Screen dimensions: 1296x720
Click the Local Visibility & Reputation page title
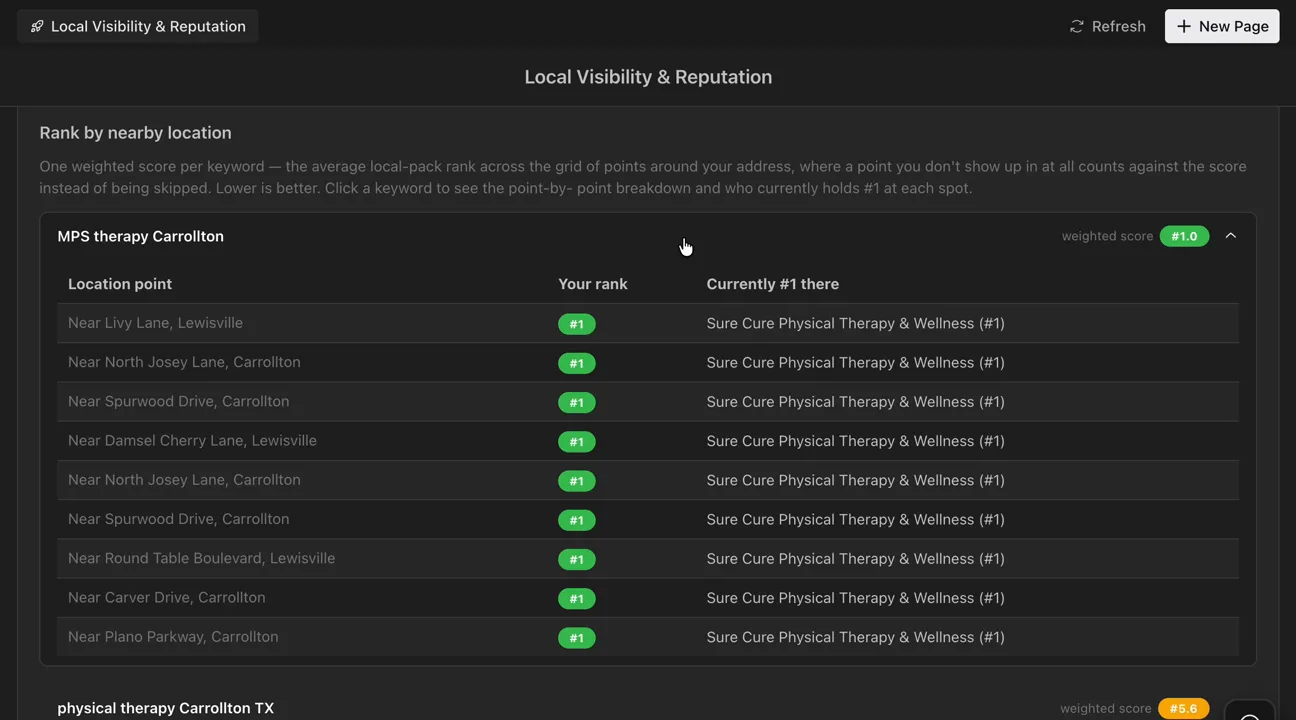(x=648, y=77)
